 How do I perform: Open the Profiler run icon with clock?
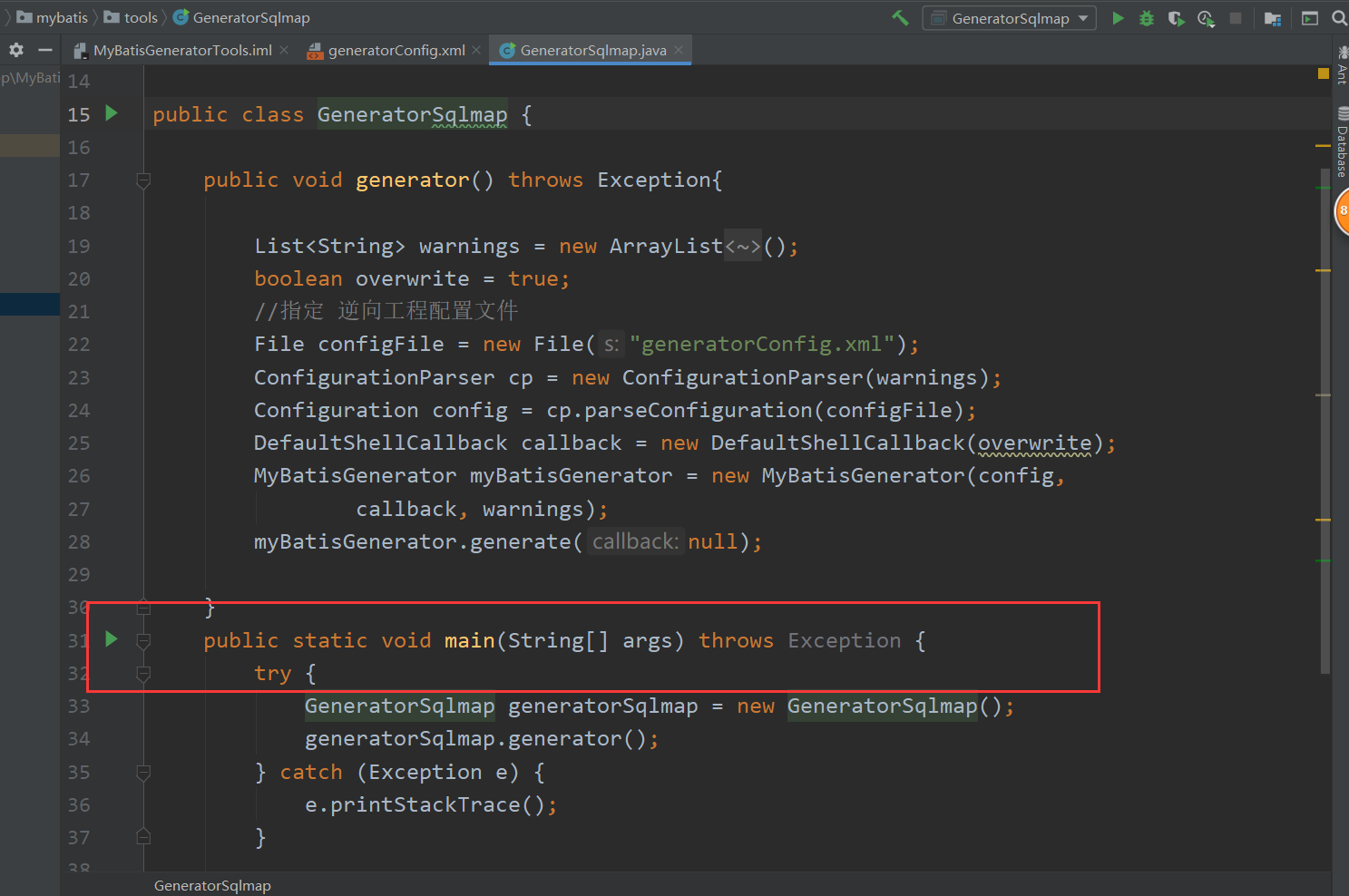(1206, 18)
